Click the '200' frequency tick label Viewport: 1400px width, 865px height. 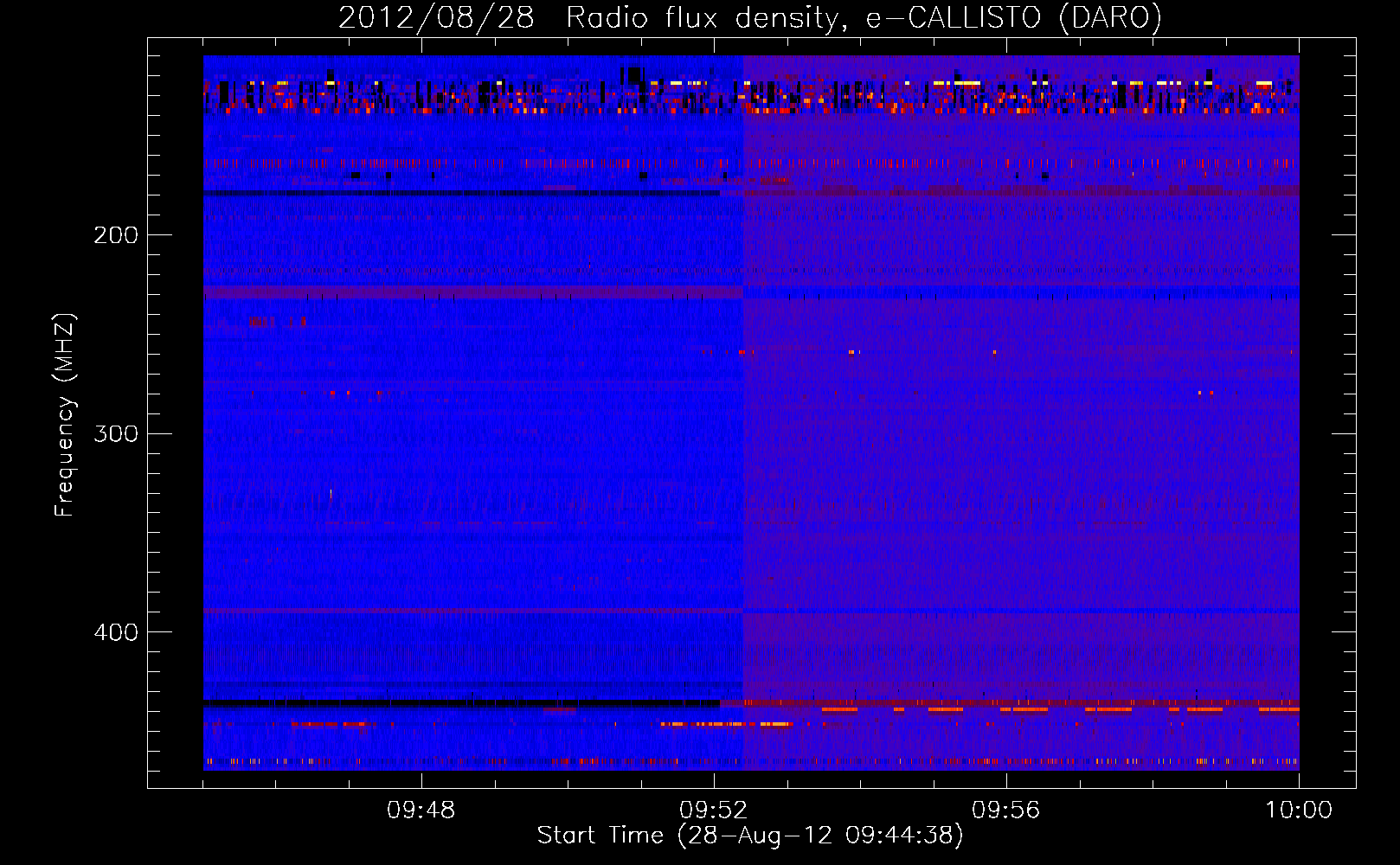(115, 235)
